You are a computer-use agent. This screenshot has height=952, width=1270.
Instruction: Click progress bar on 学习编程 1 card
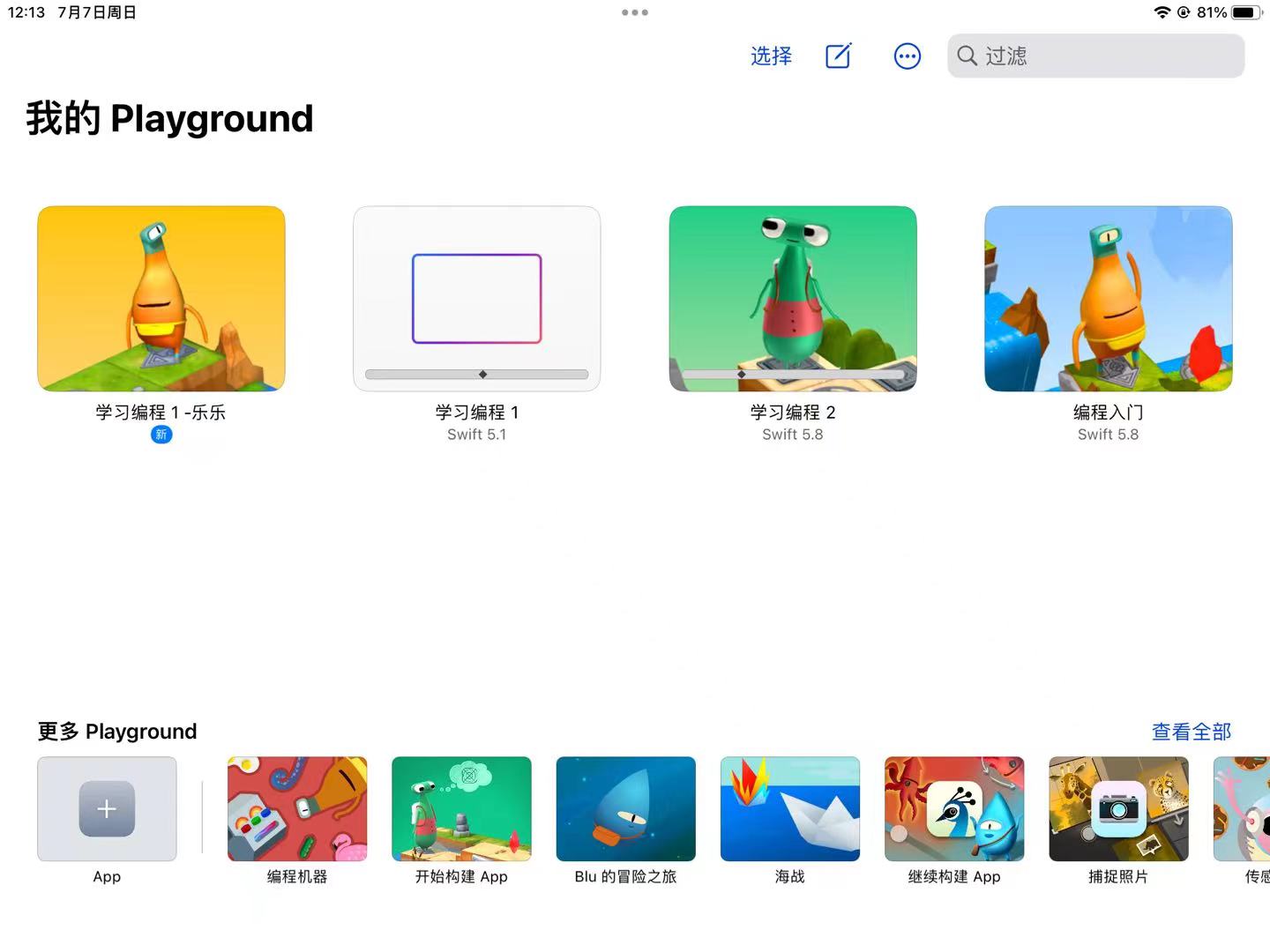click(477, 375)
